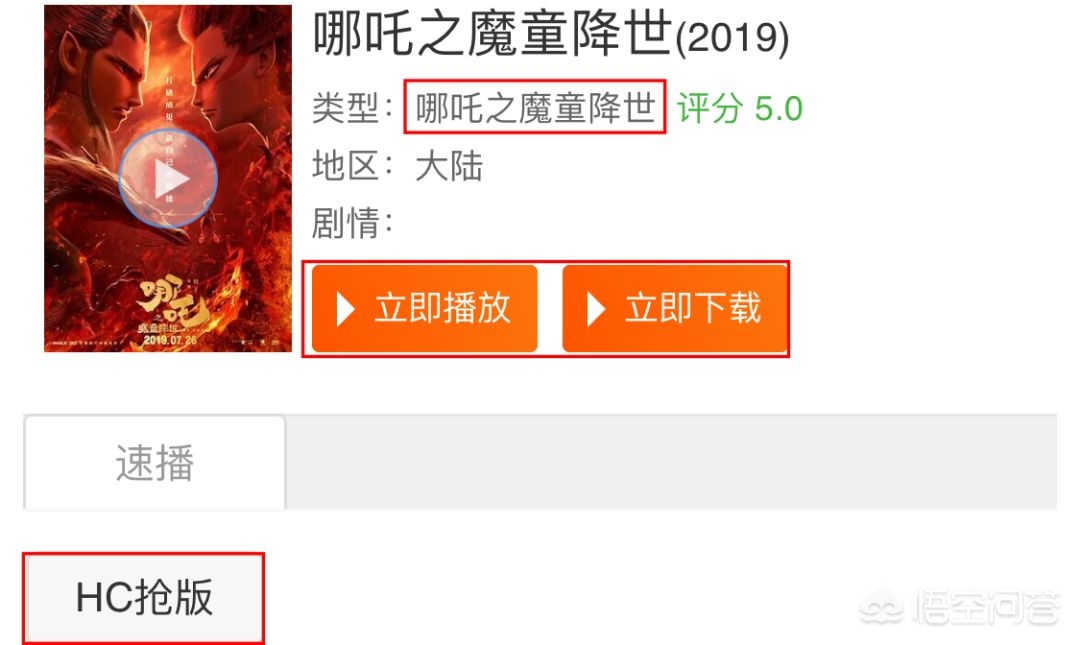Click the triangle icon inside 立即下载
Screen dimensions: 1080x645
point(596,309)
